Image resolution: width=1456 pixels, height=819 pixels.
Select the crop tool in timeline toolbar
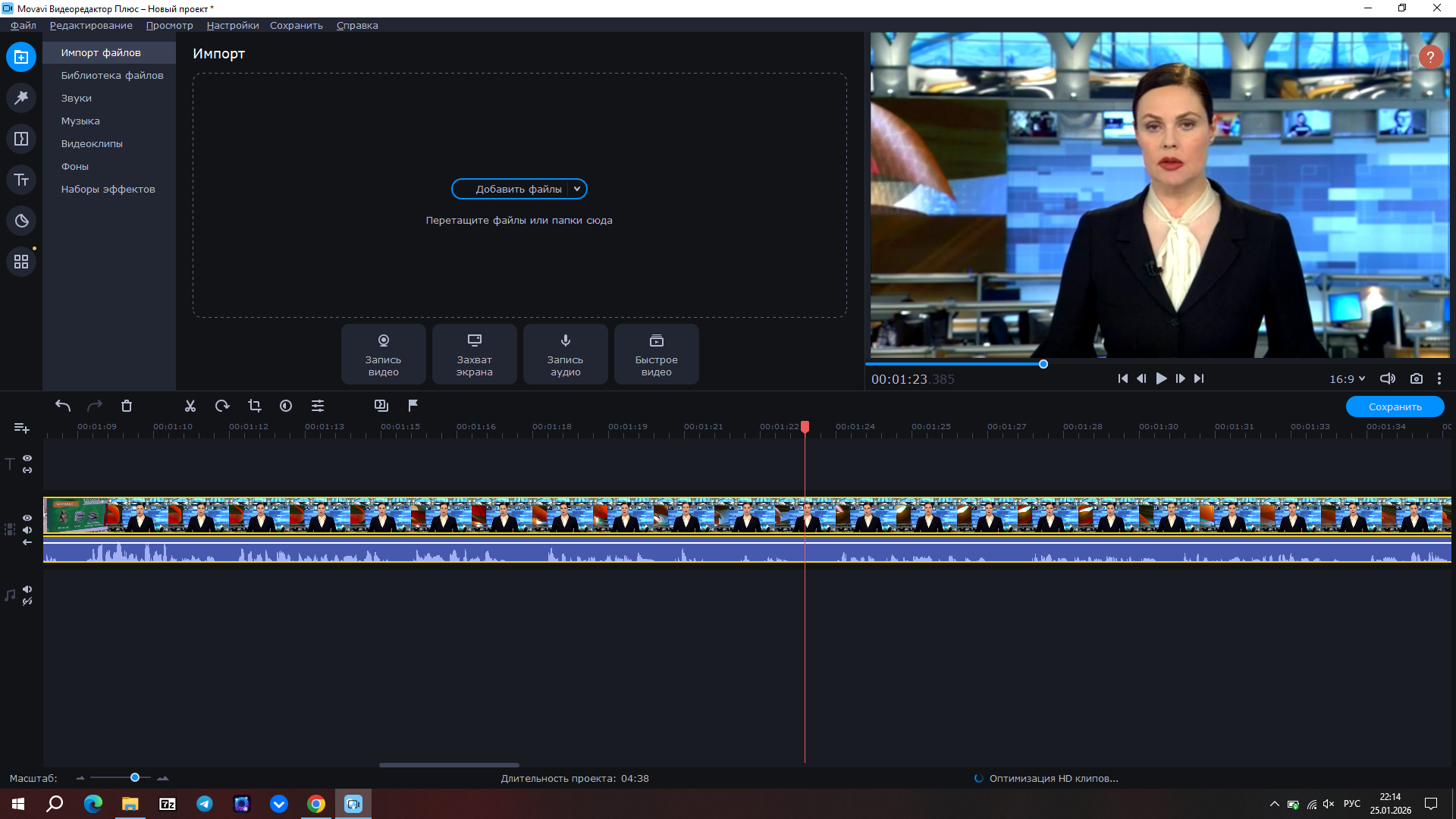tap(255, 406)
